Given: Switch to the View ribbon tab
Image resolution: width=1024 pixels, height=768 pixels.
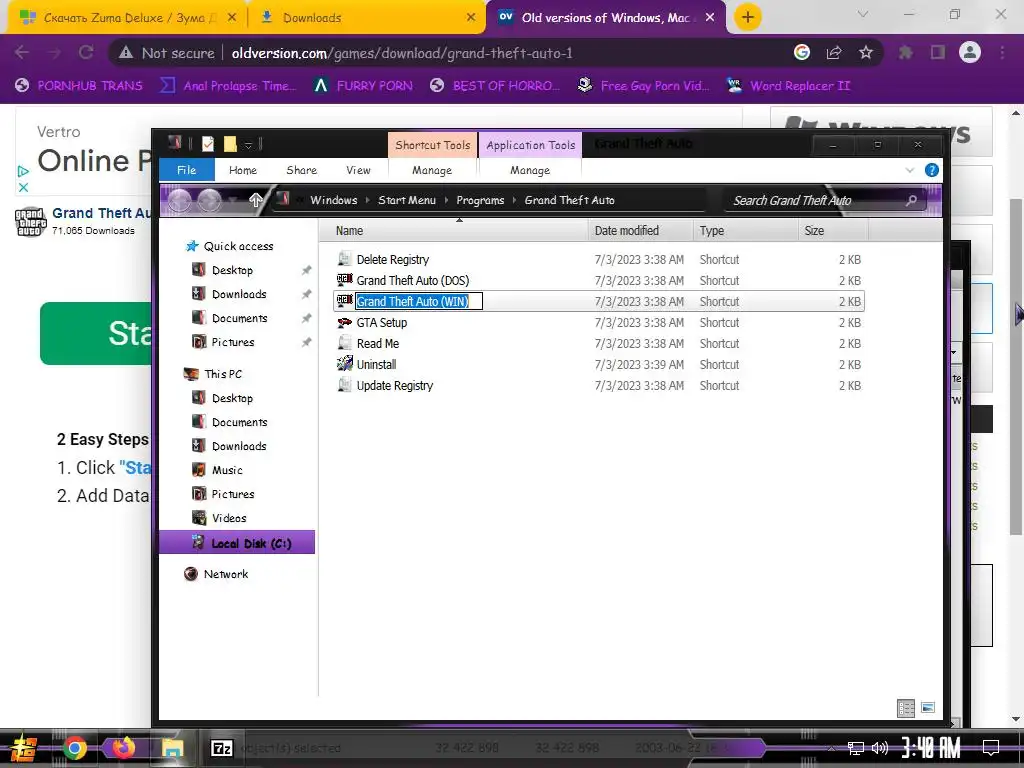Looking at the screenshot, I should pos(359,170).
